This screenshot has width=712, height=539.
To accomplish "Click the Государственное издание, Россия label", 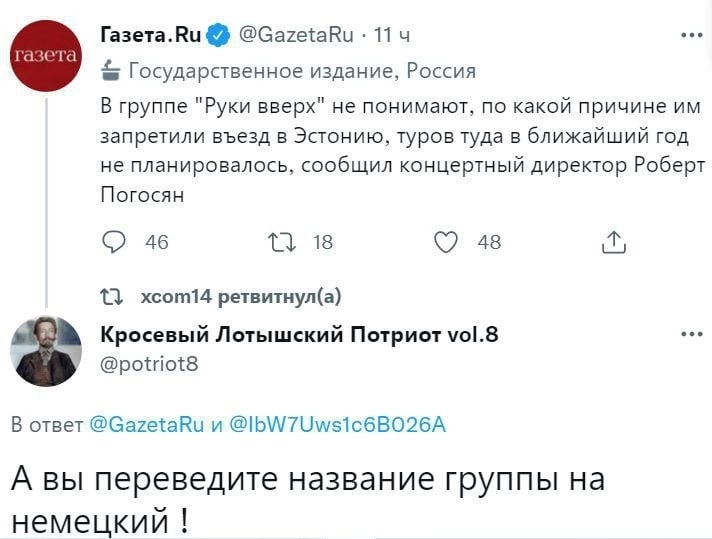I will point(303,71).
